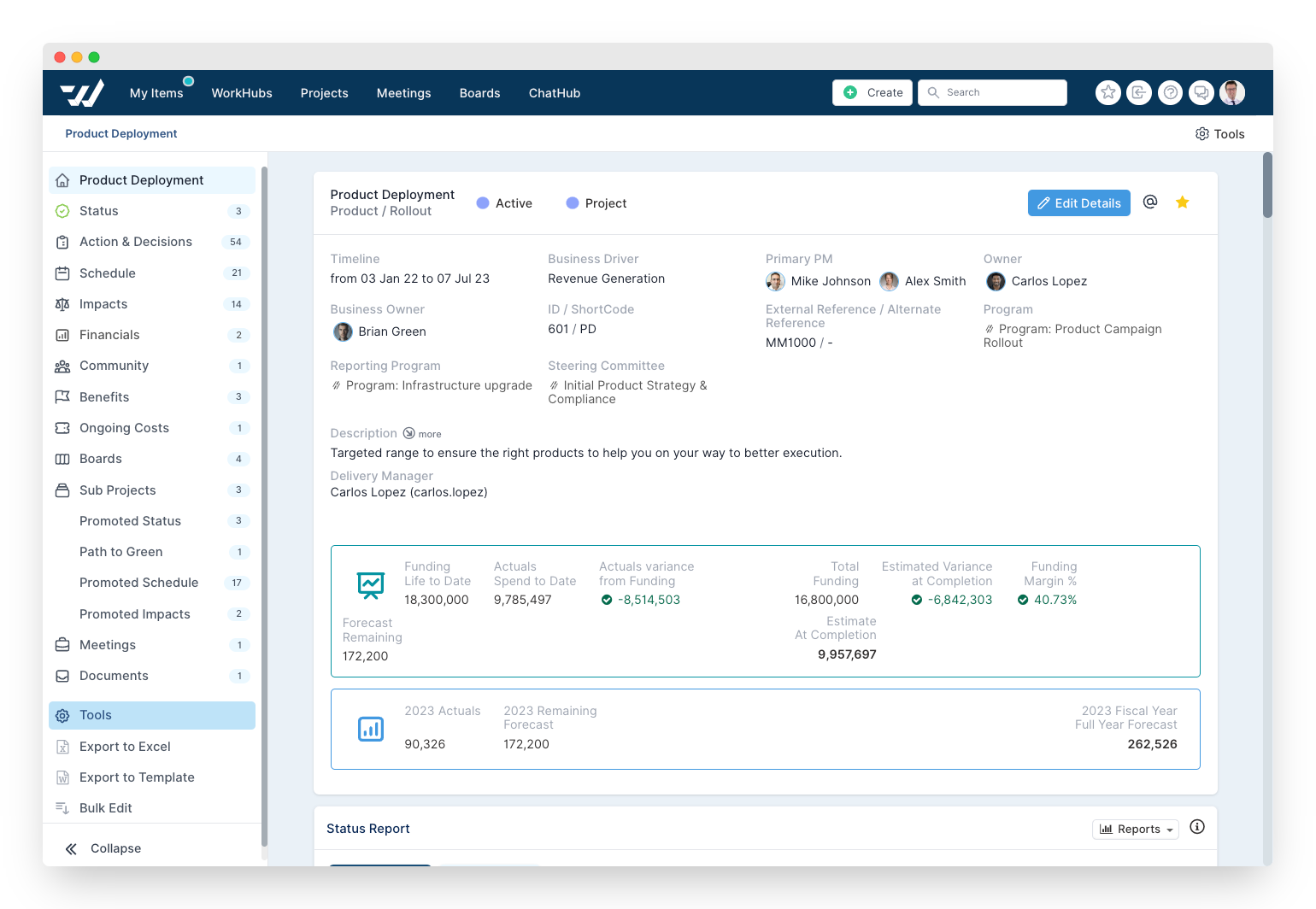Select the Export to Excel tool
1316x909 pixels.
click(x=125, y=746)
